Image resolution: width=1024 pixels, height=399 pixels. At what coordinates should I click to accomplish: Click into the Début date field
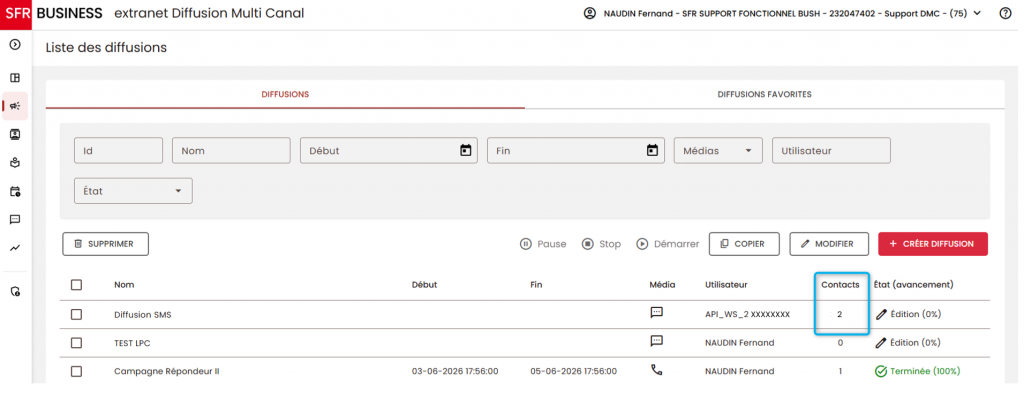(389, 150)
